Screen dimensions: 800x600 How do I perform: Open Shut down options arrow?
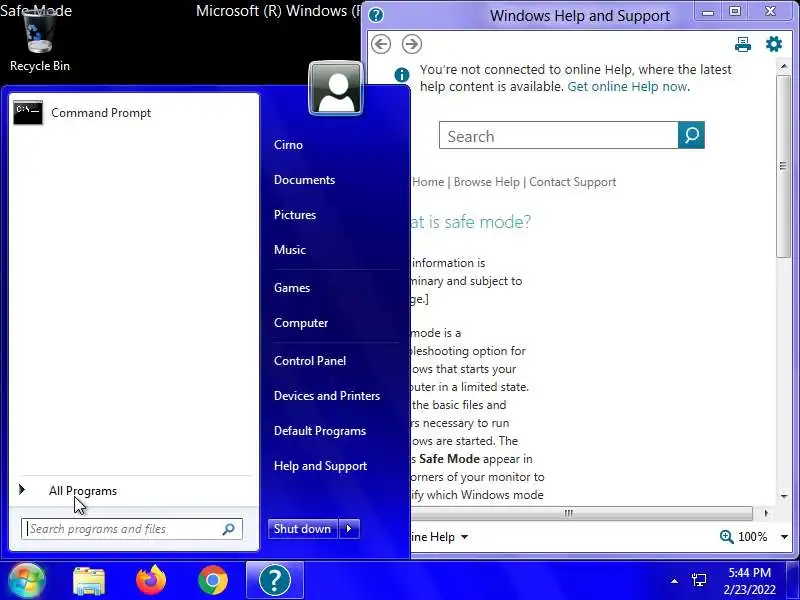pos(349,529)
